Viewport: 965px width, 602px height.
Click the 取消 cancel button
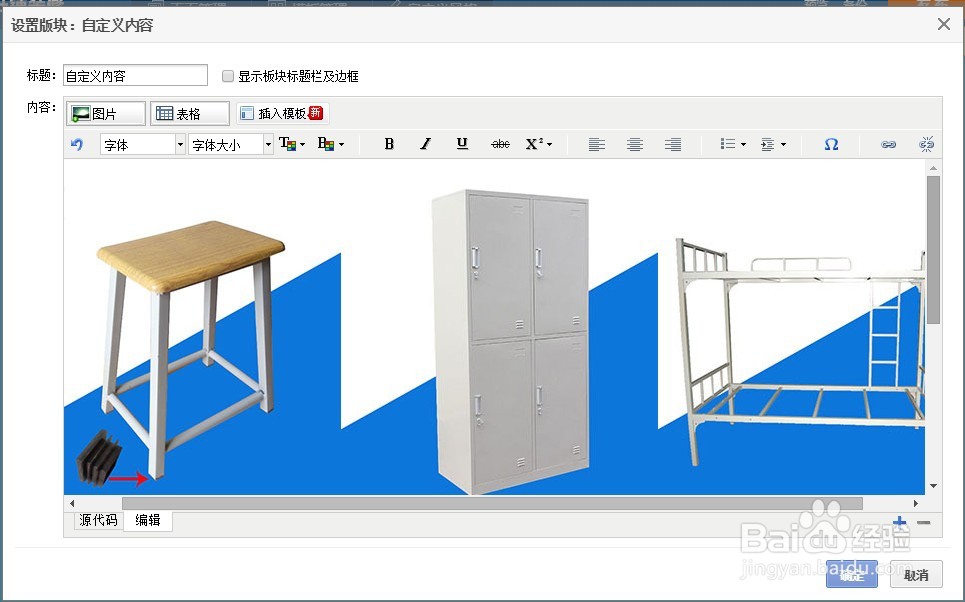916,574
